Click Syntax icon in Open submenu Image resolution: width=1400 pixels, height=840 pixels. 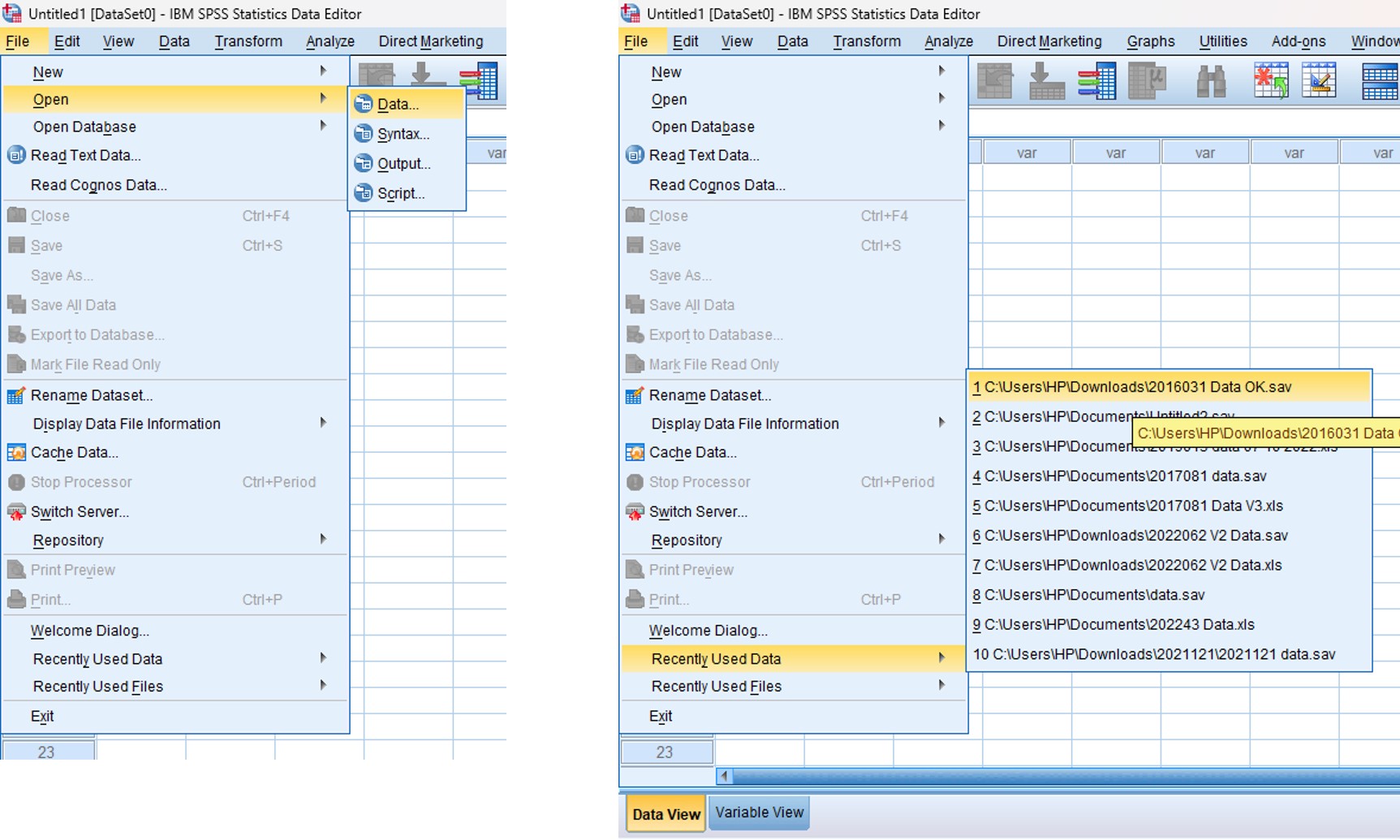coord(363,134)
